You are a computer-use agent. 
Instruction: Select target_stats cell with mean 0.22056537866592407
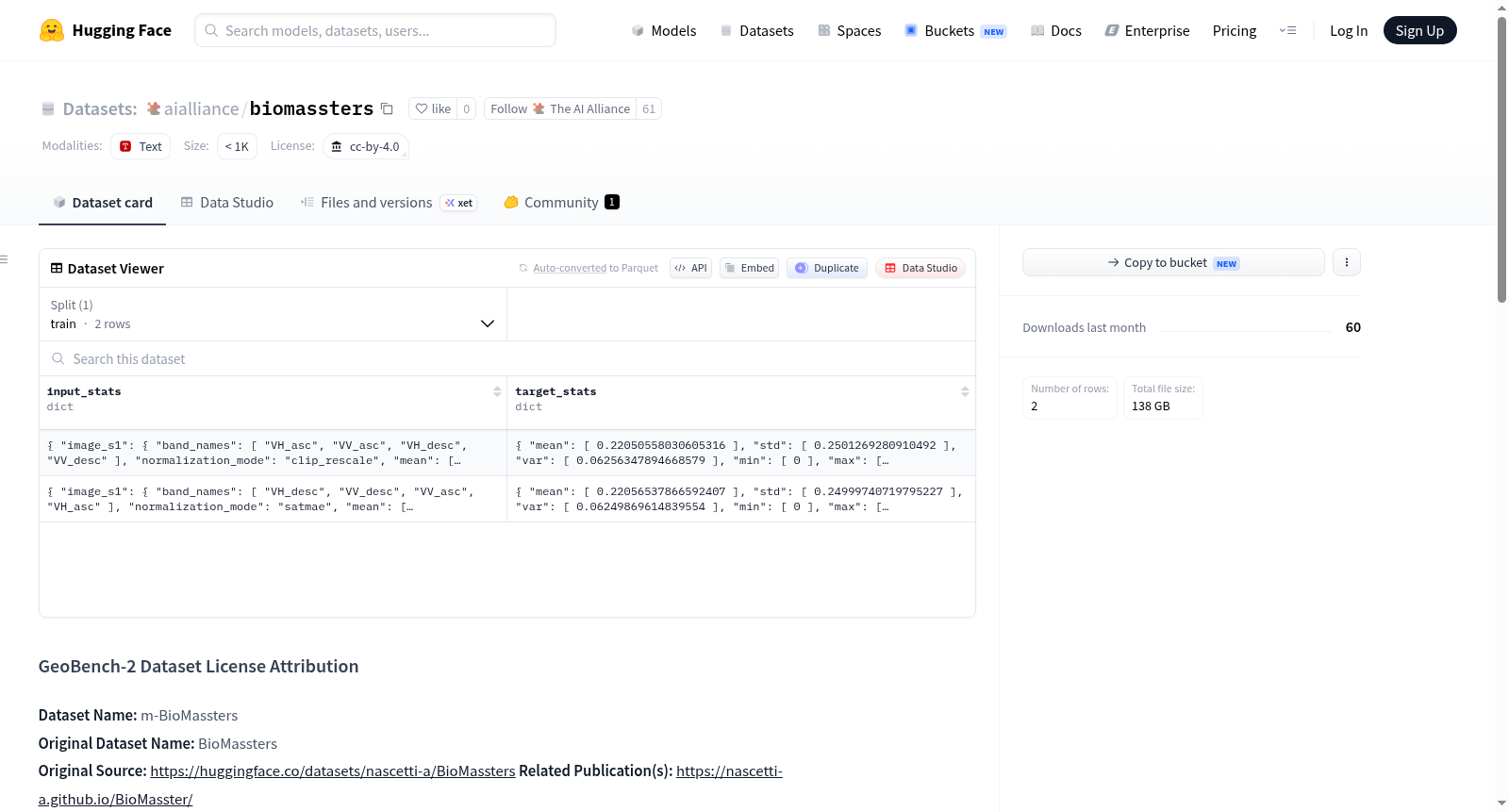pos(741,499)
